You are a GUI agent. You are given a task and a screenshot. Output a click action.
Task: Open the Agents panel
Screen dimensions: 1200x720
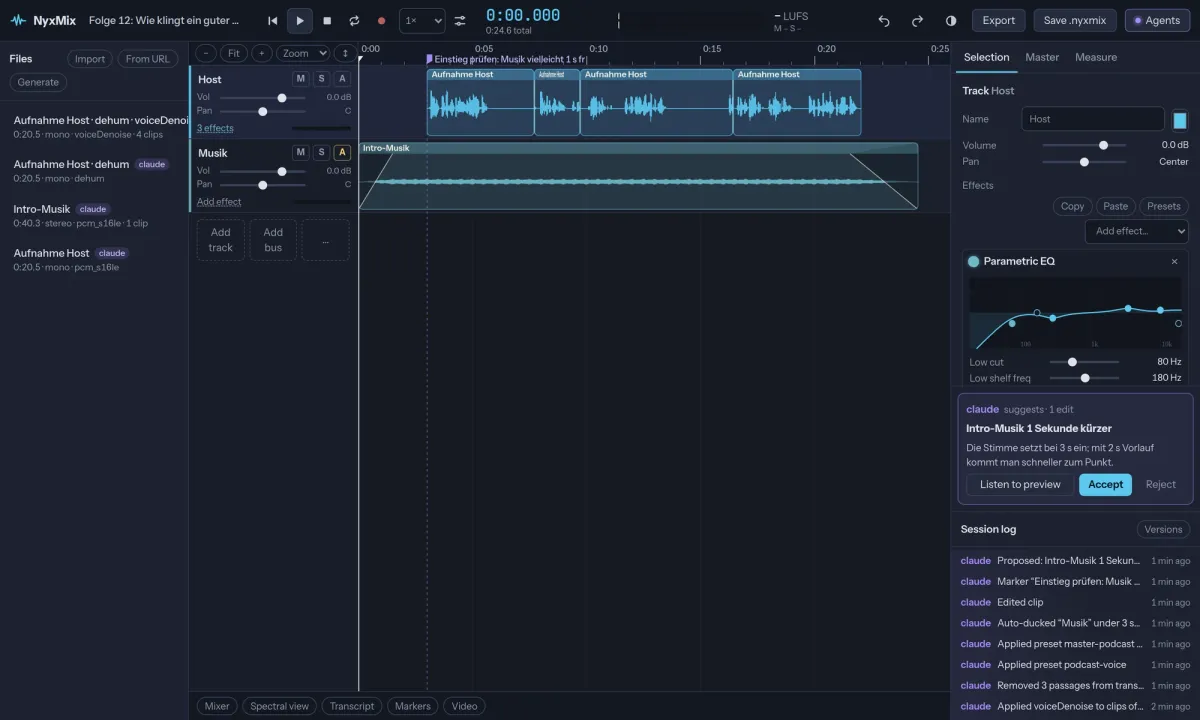(x=1157, y=20)
